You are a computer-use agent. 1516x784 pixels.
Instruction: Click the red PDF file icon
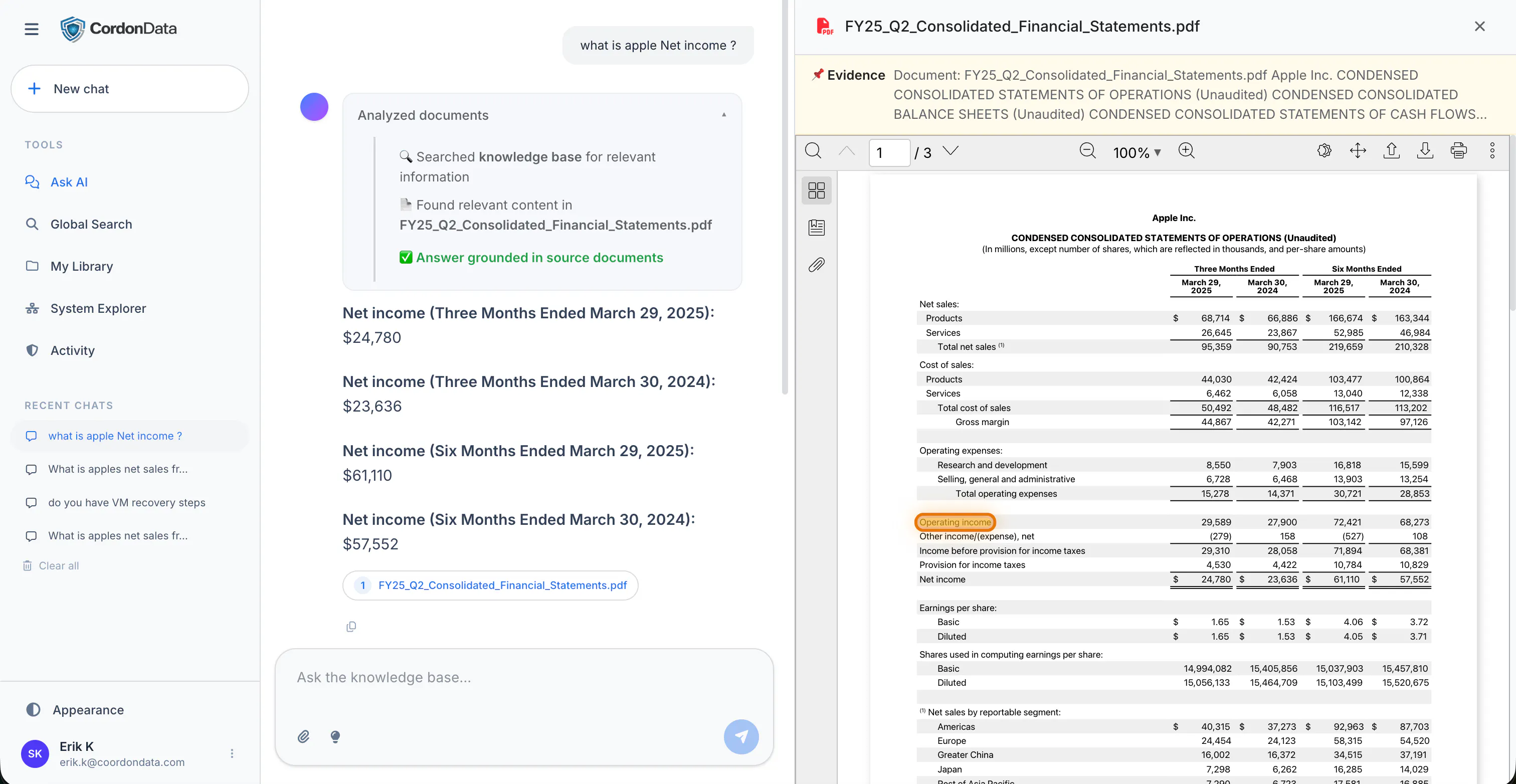point(825,27)
